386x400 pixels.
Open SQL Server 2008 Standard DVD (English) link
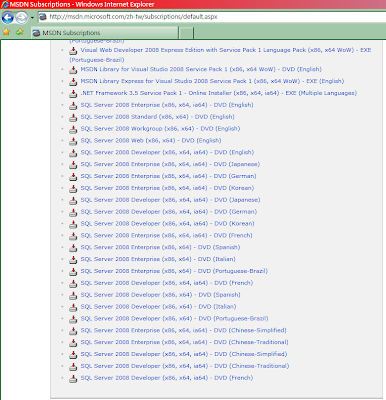pos(157,117)
